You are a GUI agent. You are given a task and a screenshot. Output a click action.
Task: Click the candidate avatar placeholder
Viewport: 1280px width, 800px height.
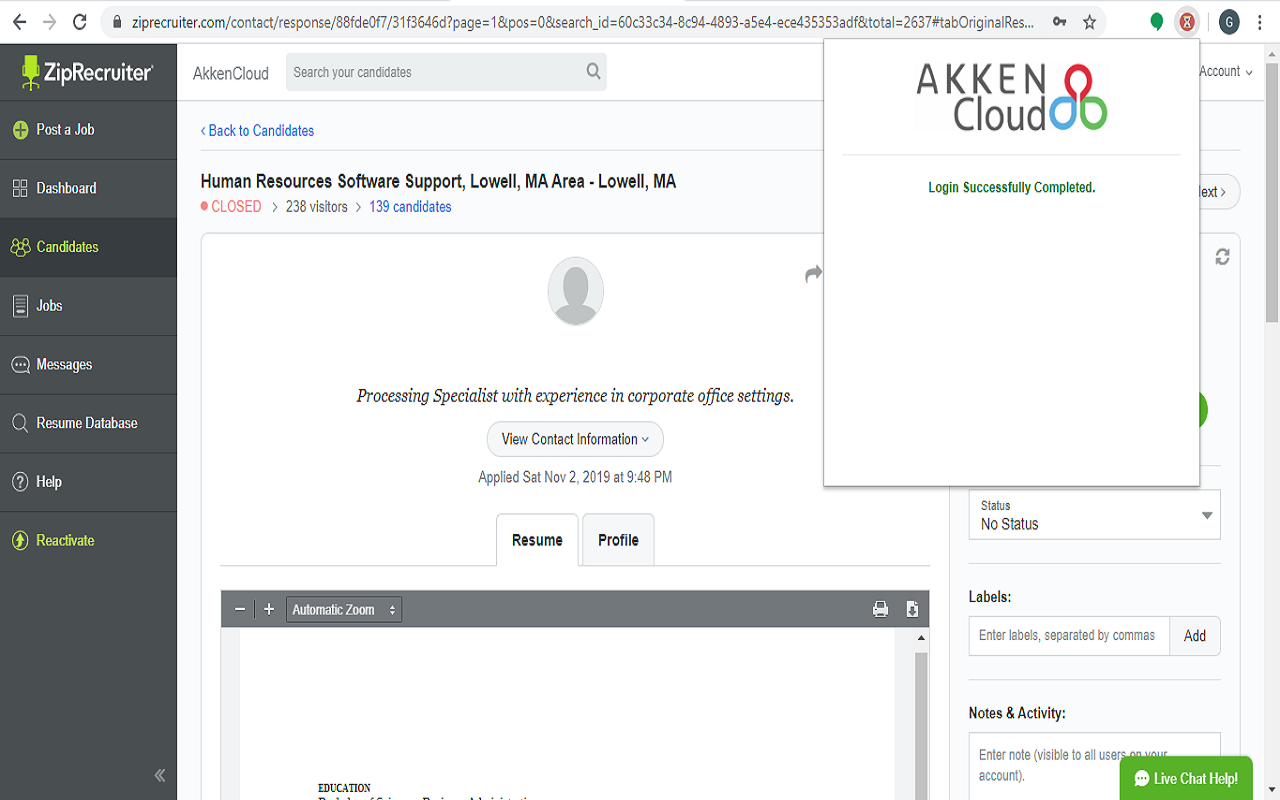(576, 291)
